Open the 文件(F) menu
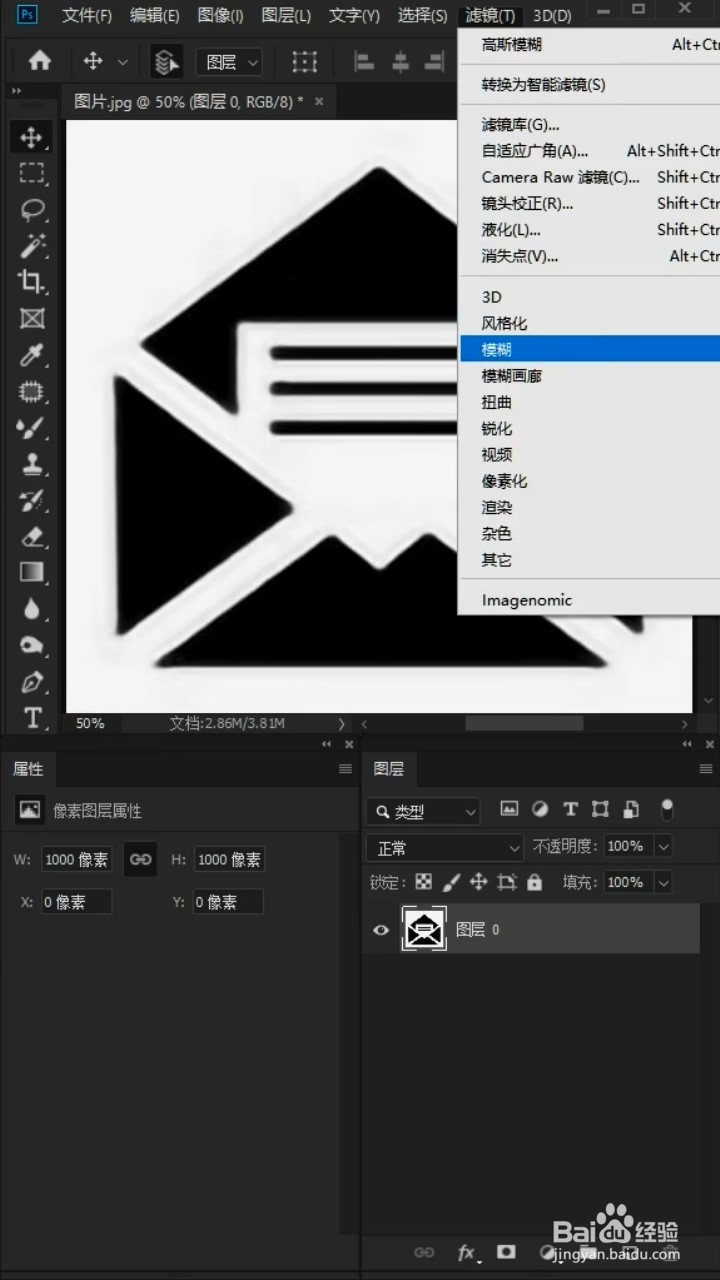 coord(87,15)
